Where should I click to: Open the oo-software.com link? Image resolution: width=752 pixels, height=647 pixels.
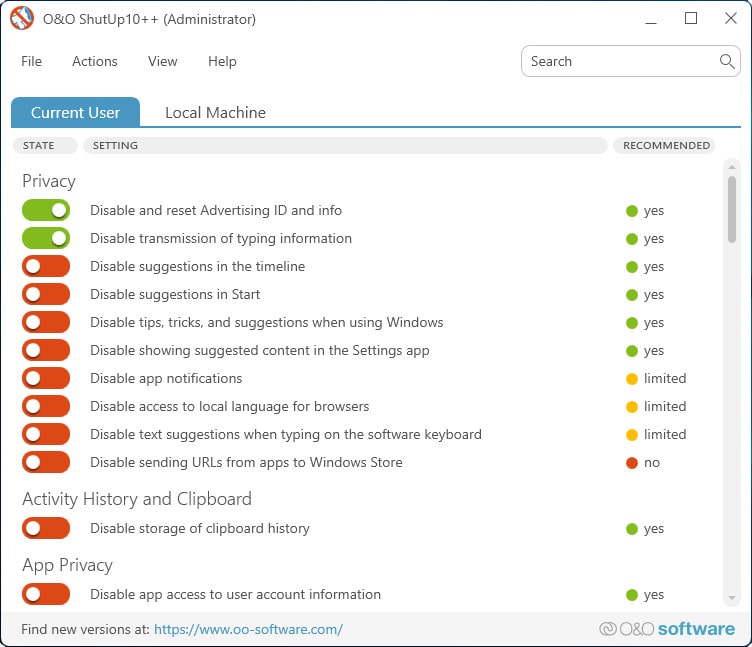pos(248,629)
